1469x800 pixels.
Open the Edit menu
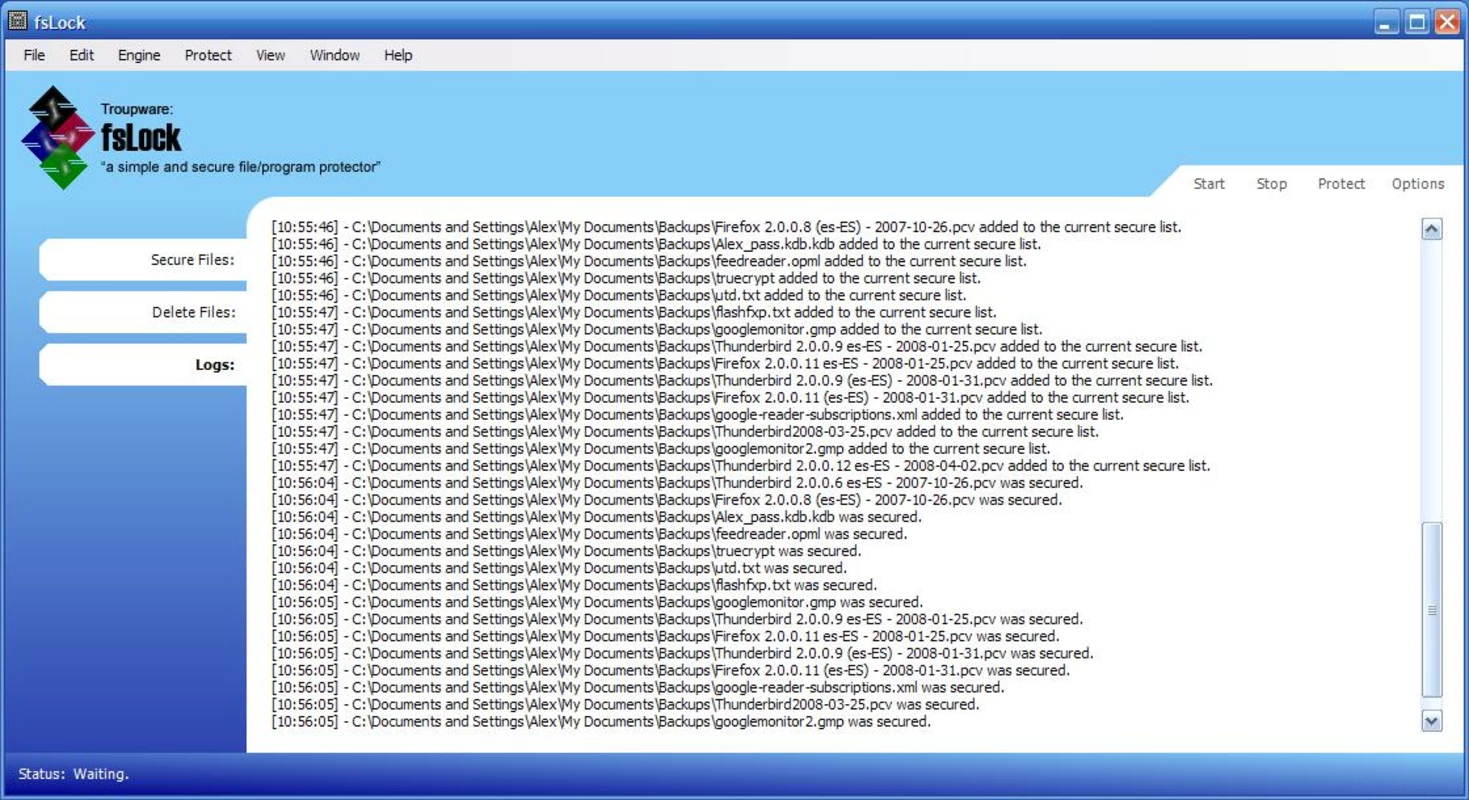click(81, 55)
